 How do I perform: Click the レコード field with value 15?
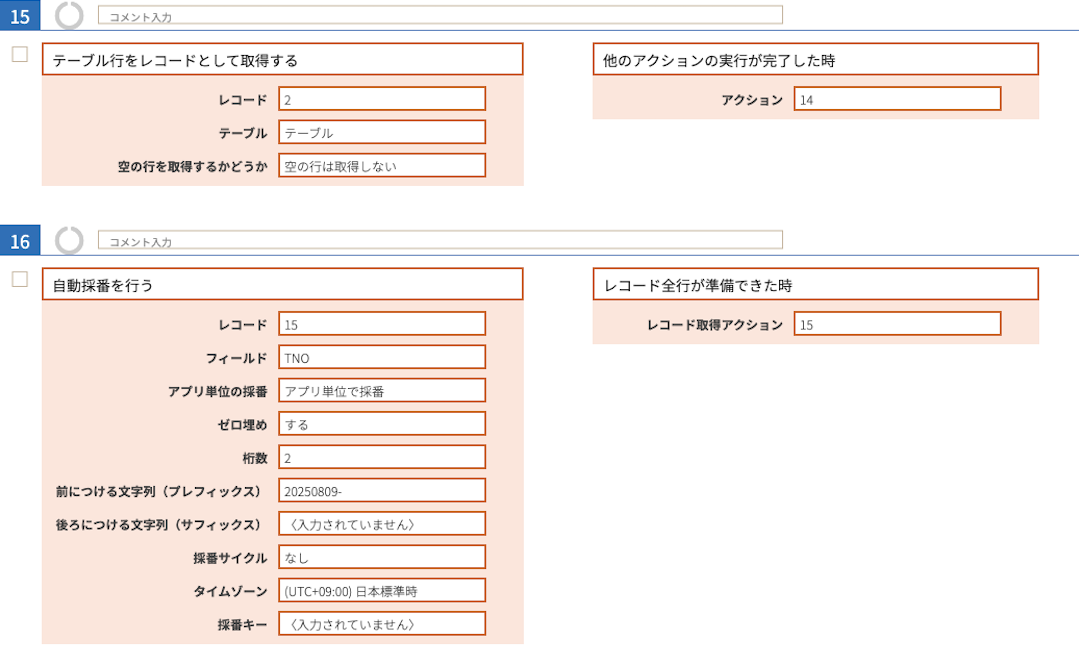[382, 324]
